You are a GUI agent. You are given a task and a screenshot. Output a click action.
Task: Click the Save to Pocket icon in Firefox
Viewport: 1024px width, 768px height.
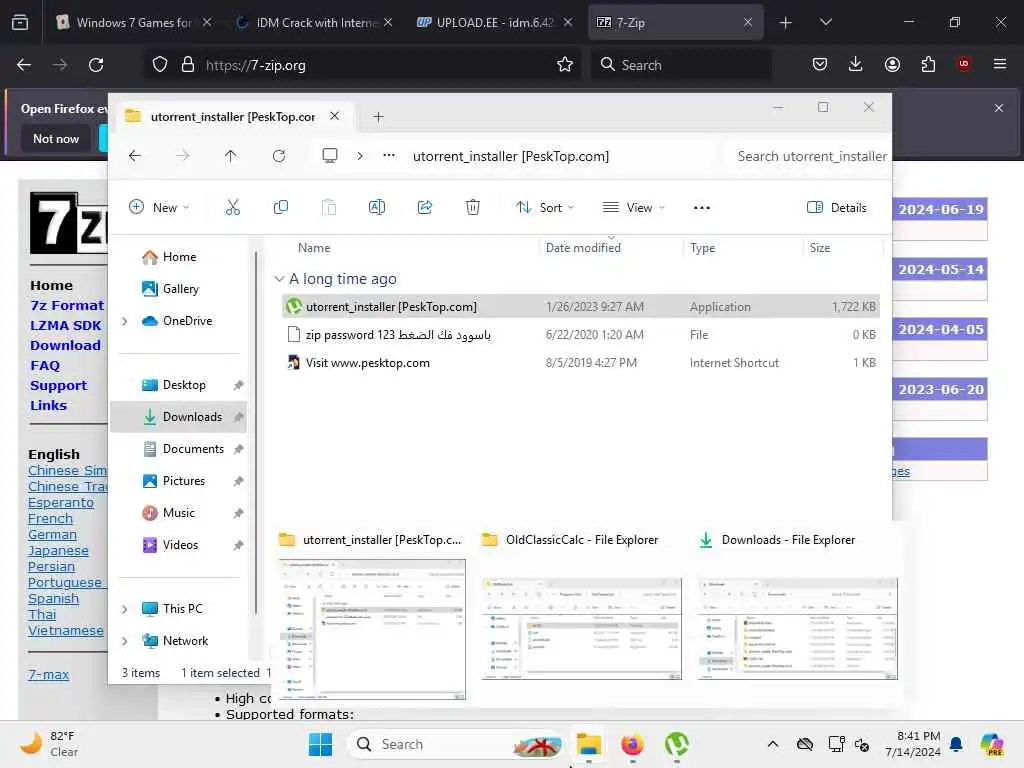tap(820, 64)
